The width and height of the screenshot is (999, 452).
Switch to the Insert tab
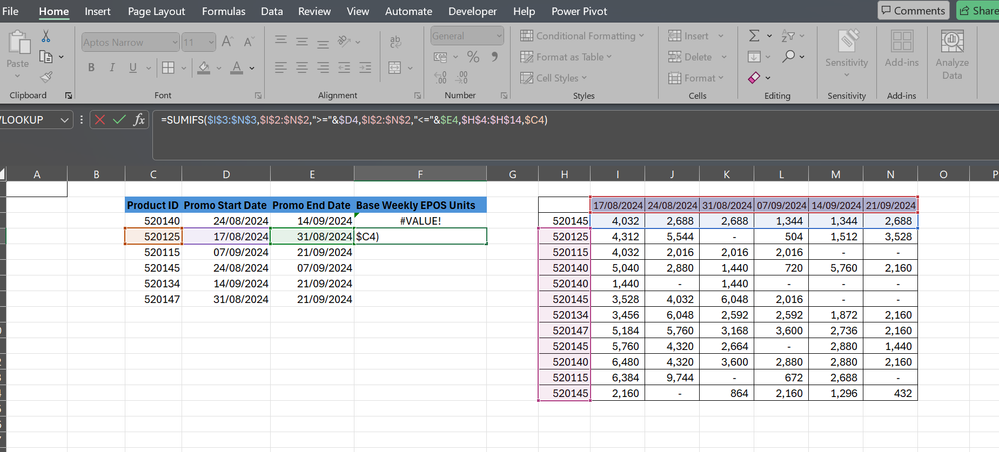[x=97, y=11]
